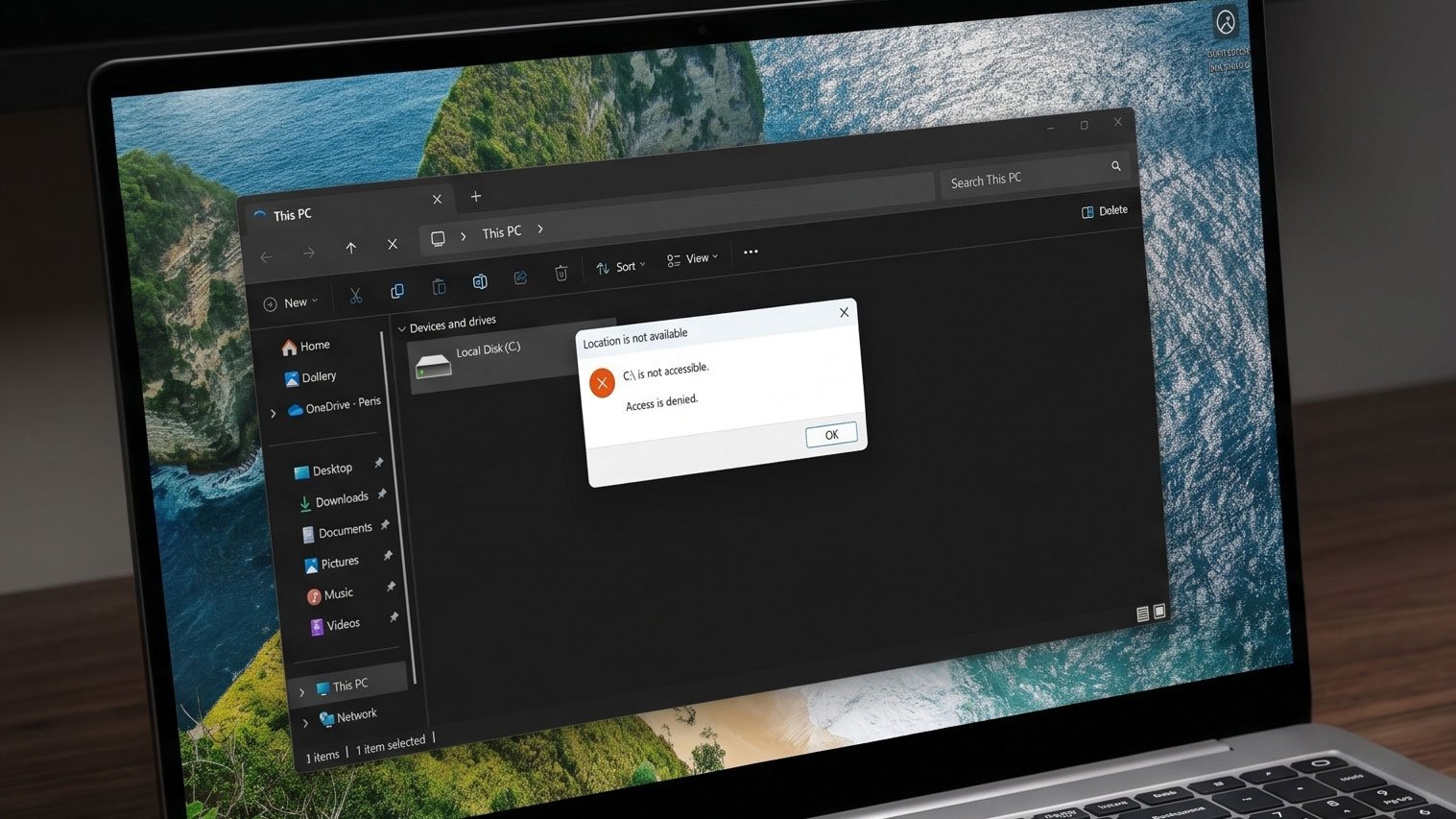Go forward with the Forward arrow
1456x819 pixels.
click(308, 253)
